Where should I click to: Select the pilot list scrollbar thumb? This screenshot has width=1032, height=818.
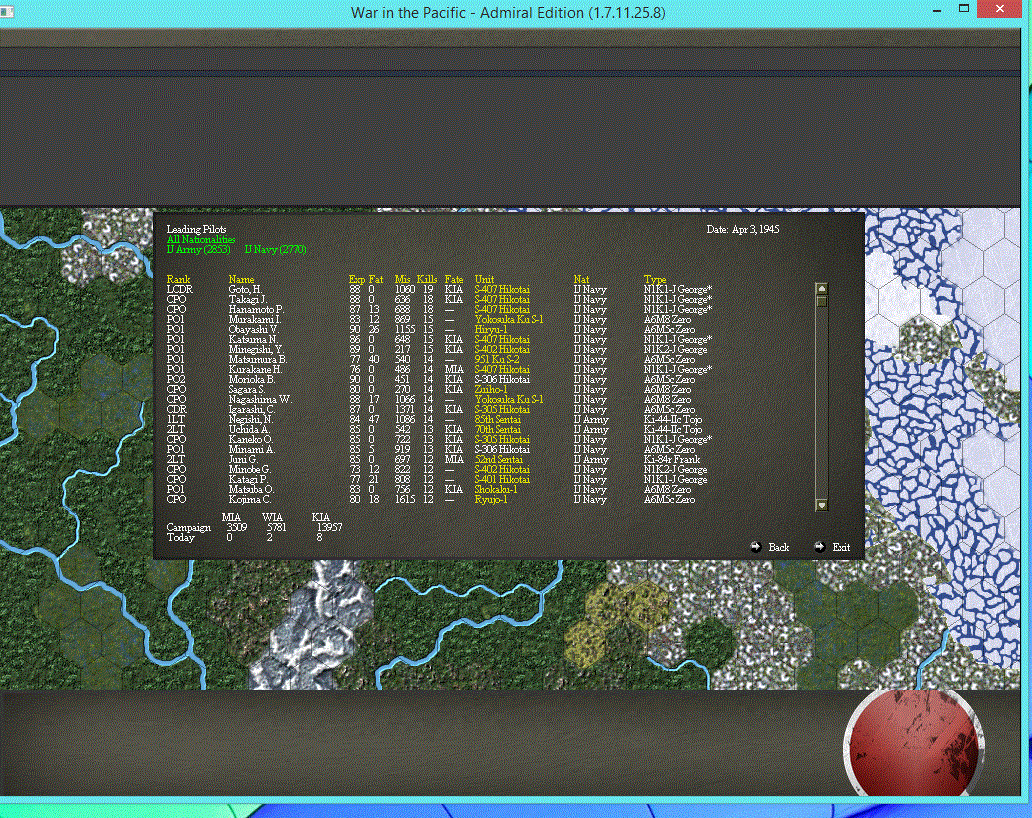click(821, 301)
